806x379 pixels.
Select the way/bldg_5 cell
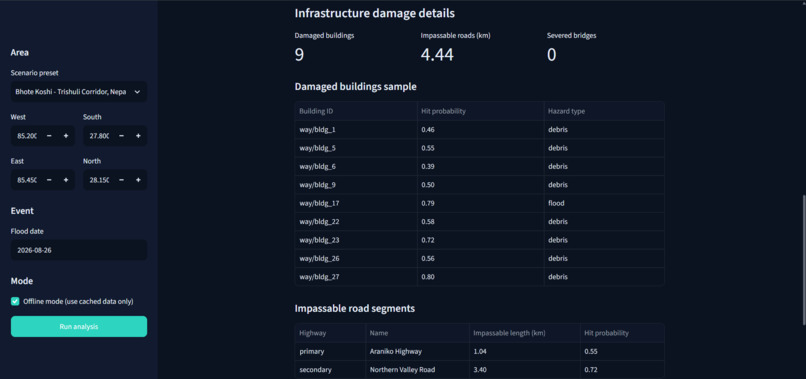[356, 148]
